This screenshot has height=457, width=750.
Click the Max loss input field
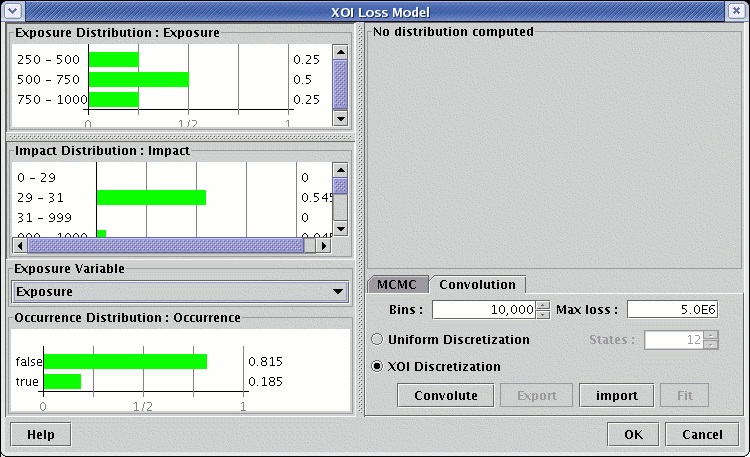point(673,310)
